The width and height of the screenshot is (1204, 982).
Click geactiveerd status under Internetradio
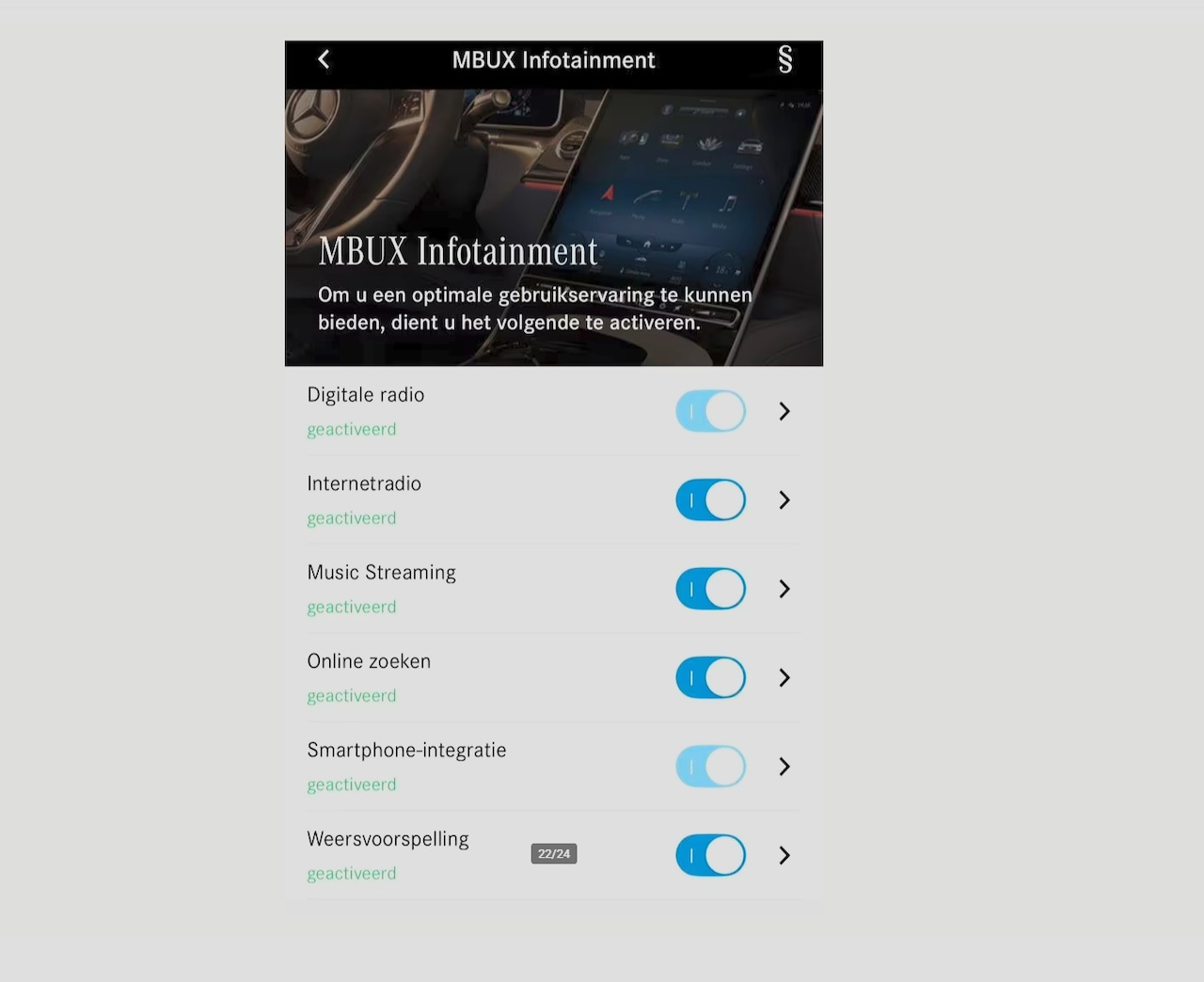coord(352,518)
